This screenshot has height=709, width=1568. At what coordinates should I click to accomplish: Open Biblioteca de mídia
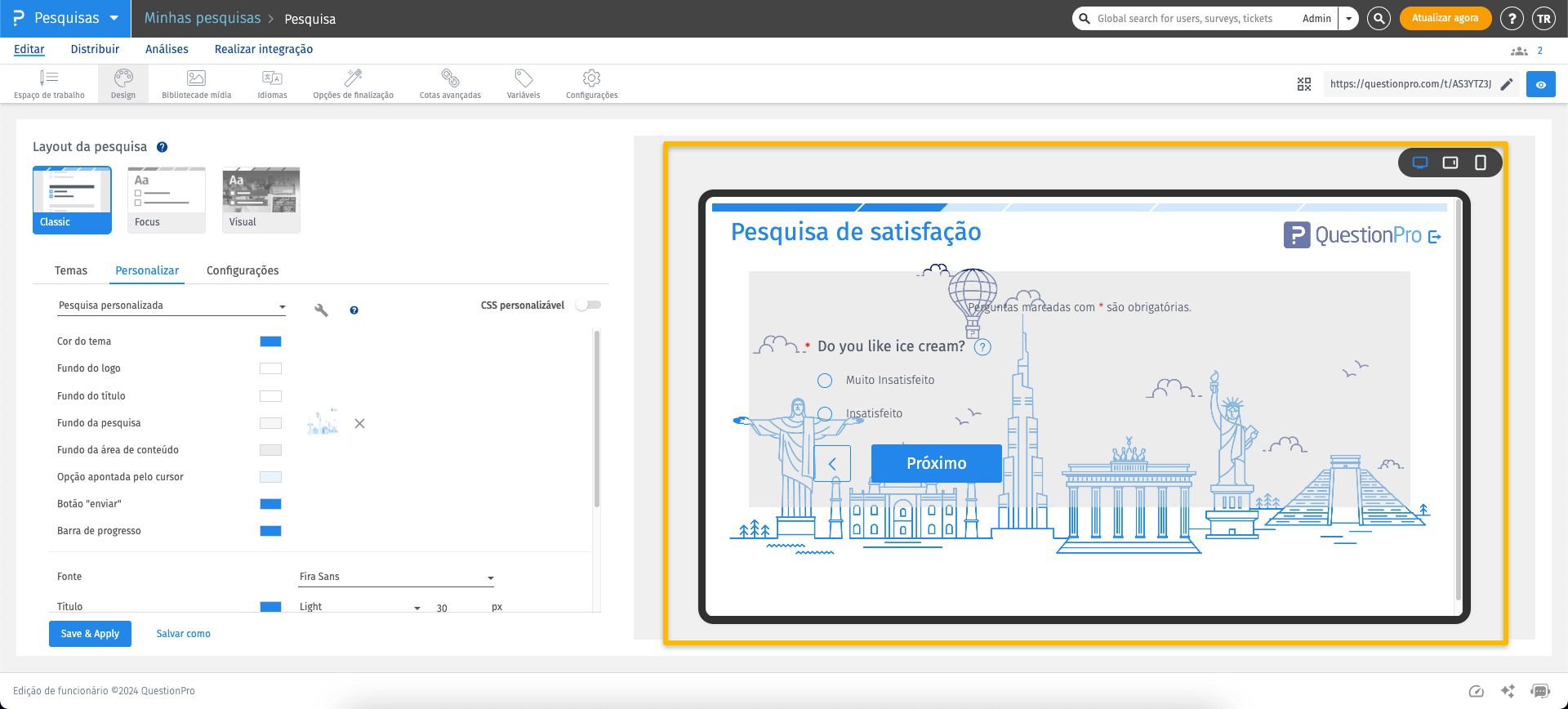196,84
